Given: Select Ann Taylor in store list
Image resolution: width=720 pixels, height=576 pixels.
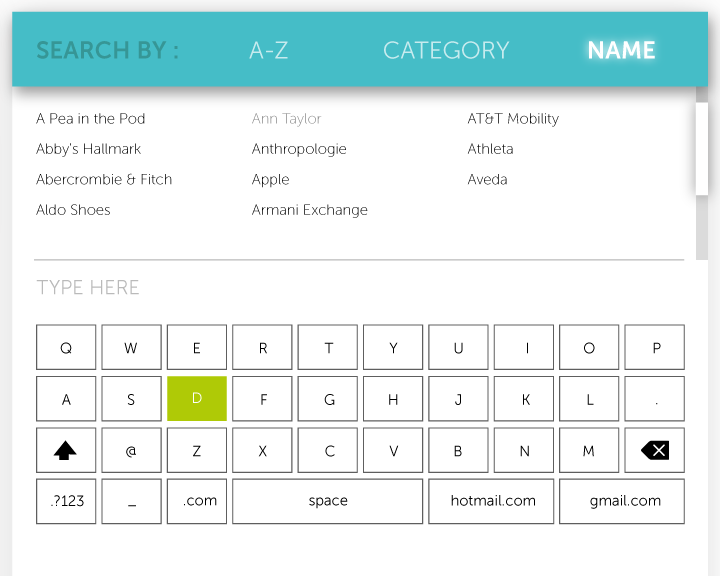Looking at the screenshot, I should [287, 119].
